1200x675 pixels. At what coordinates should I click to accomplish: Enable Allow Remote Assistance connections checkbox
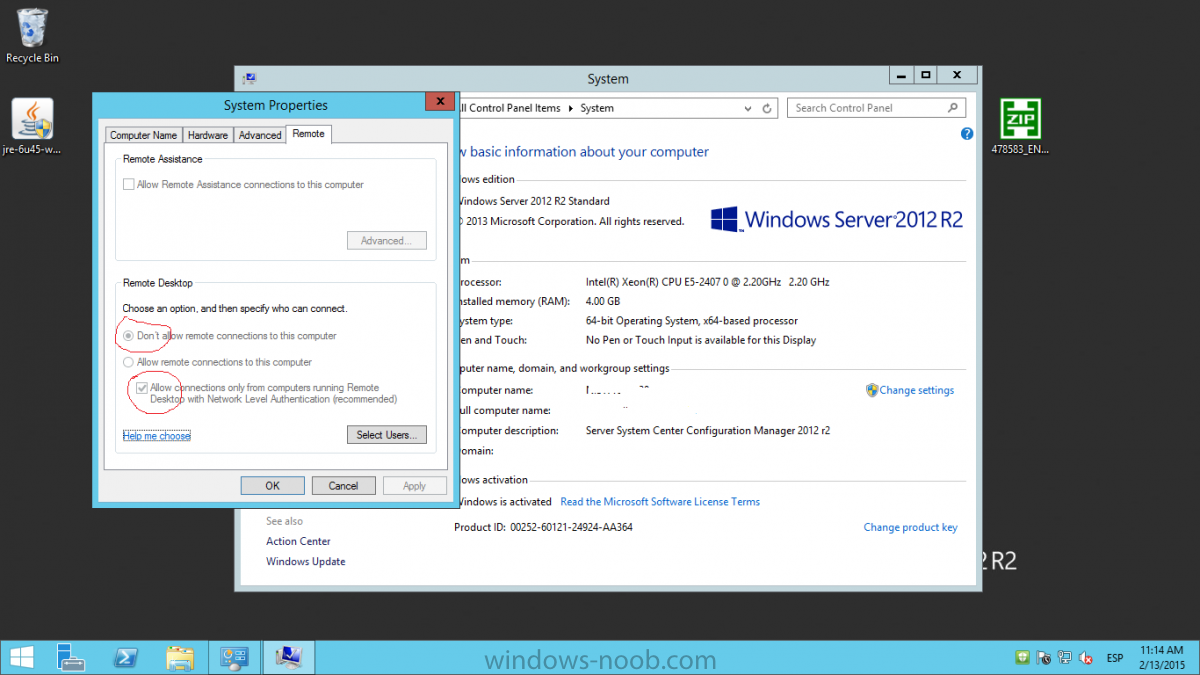(128, 185)
